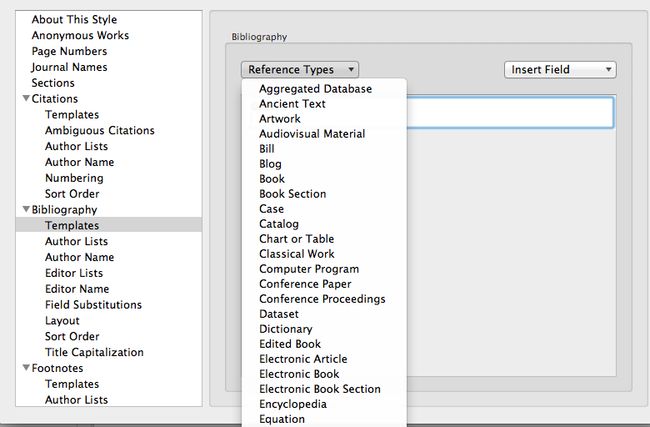Pick Electronic Article in the menu

point(303,359)
